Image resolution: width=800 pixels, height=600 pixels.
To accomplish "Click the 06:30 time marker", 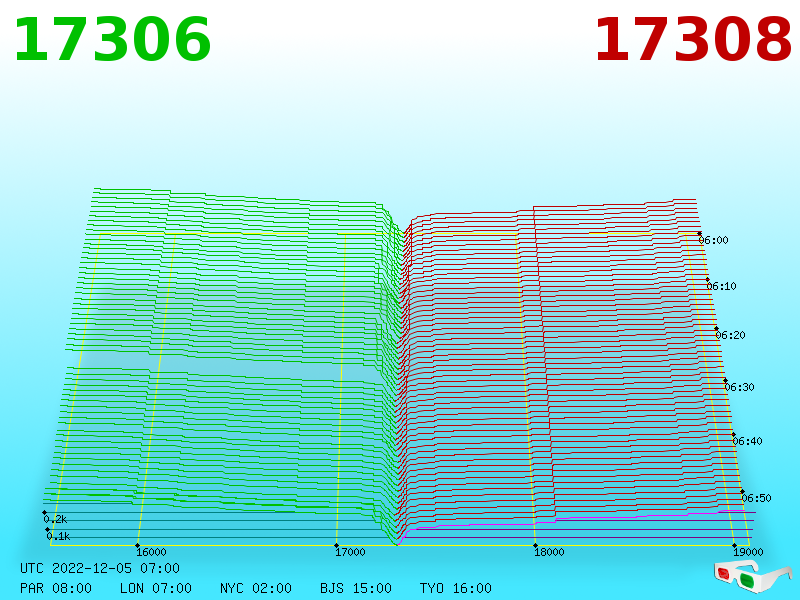I will coord(739,387).
